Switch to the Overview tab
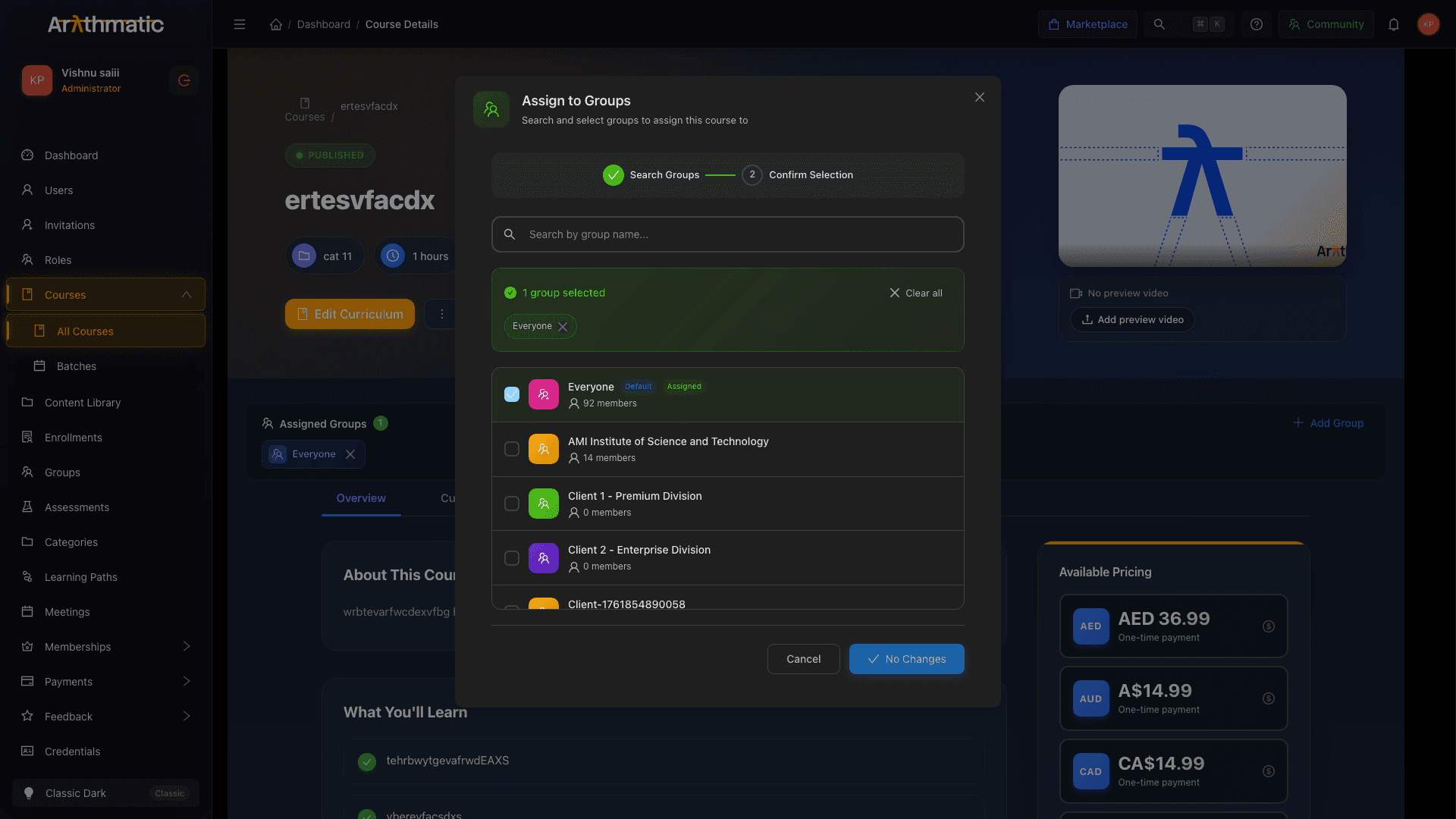1456x819 pixels. point(361,498)
